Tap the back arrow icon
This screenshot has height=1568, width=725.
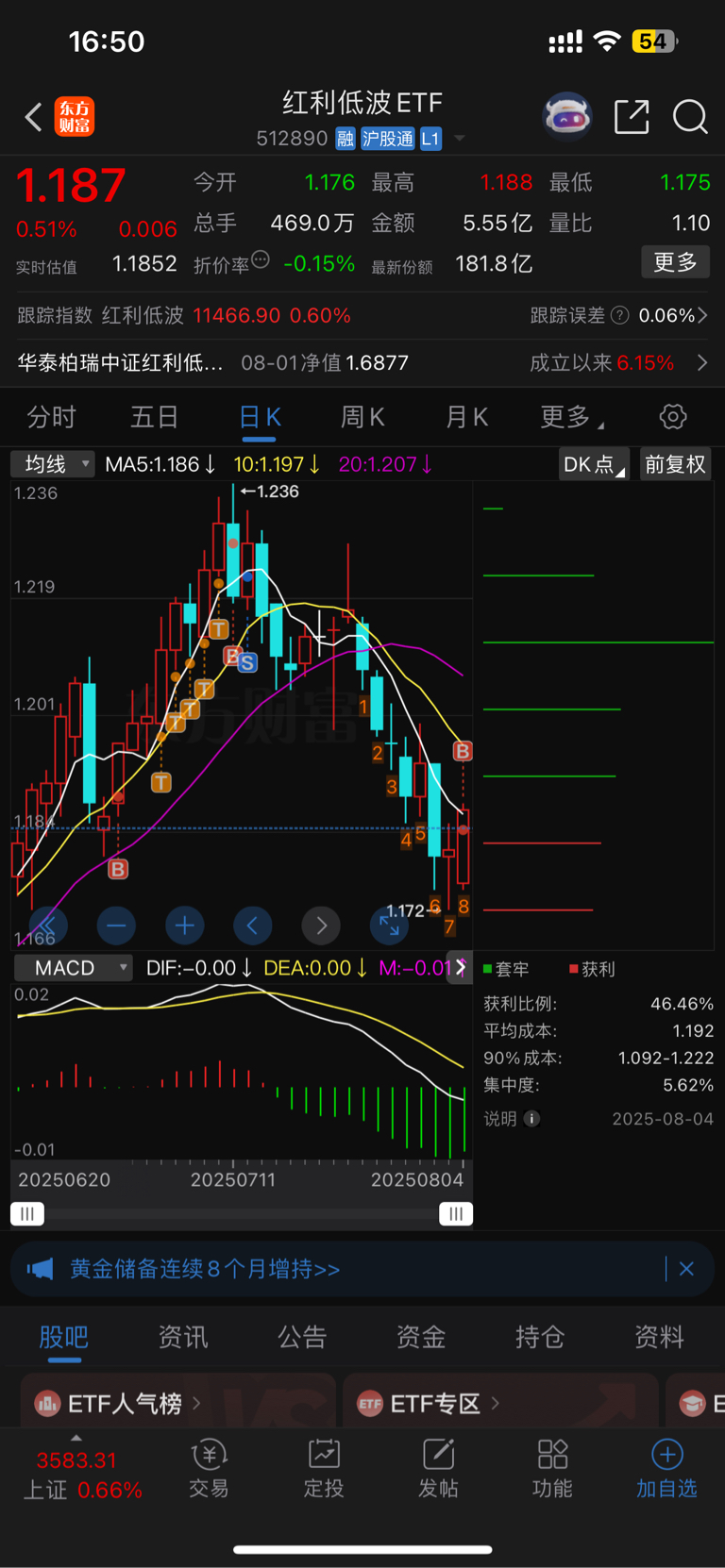coord(33,117)
